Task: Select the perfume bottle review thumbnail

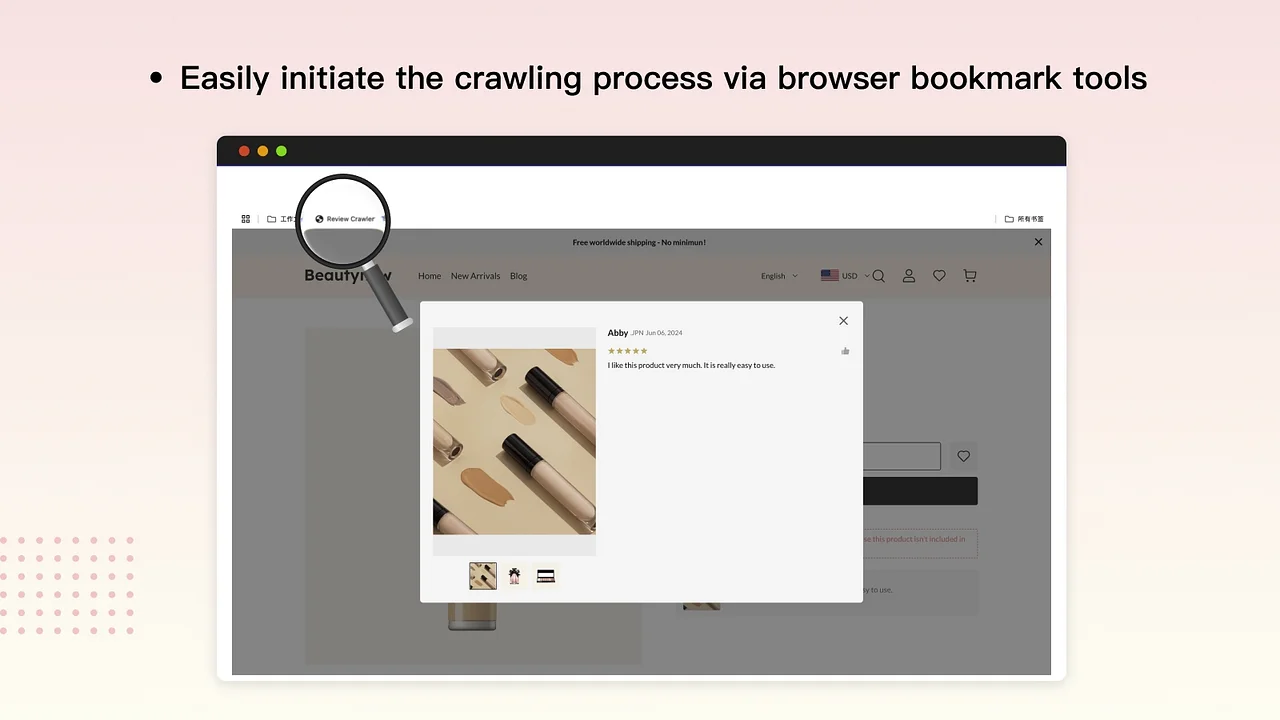Action: coord(514,575)
